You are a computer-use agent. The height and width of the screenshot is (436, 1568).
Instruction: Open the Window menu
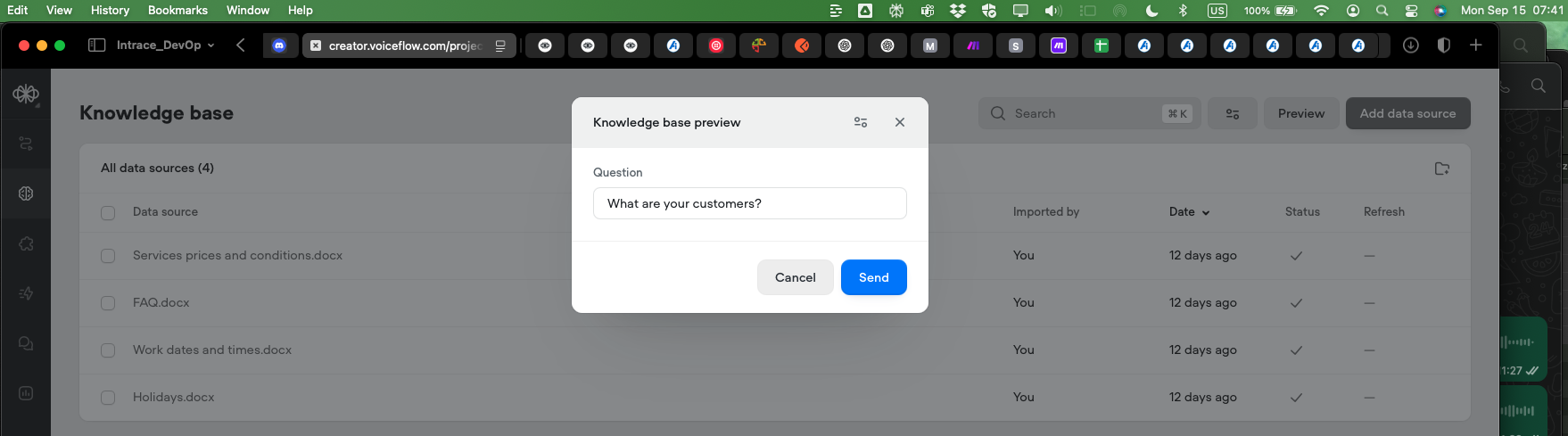point(248,10)
